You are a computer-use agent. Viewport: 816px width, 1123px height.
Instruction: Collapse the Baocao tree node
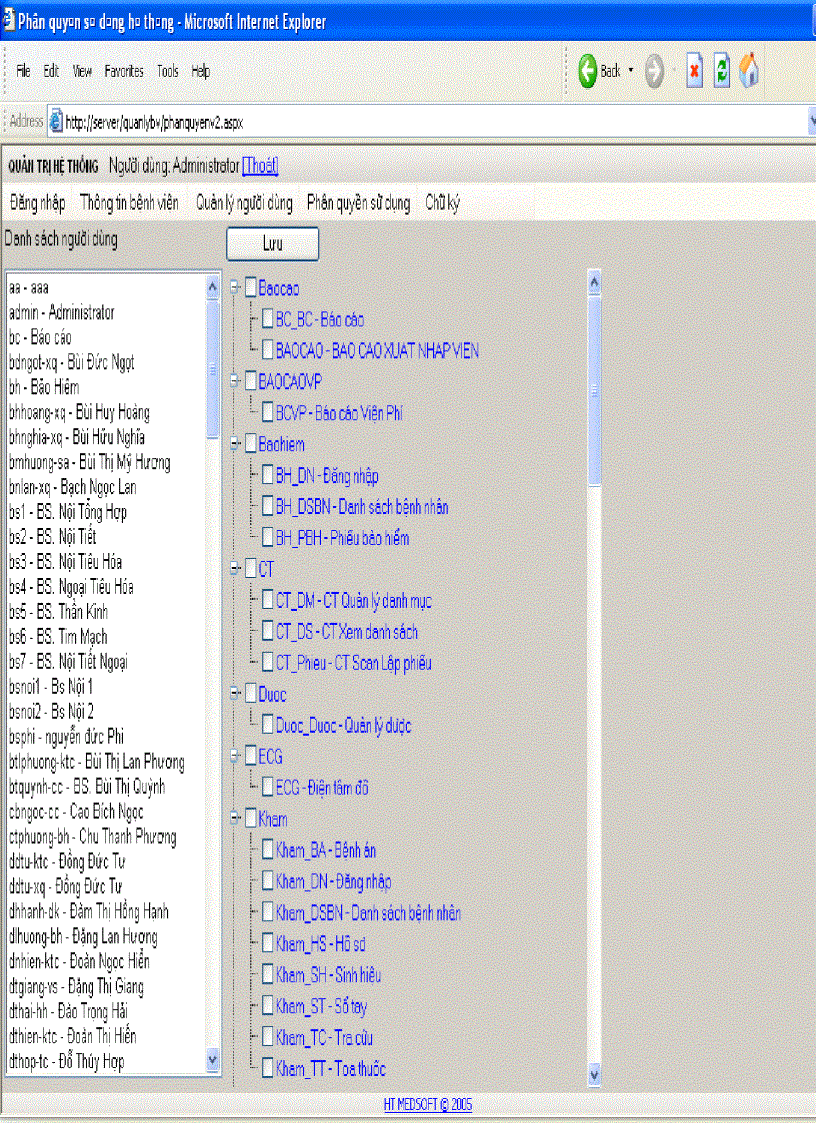coord(234,288)
